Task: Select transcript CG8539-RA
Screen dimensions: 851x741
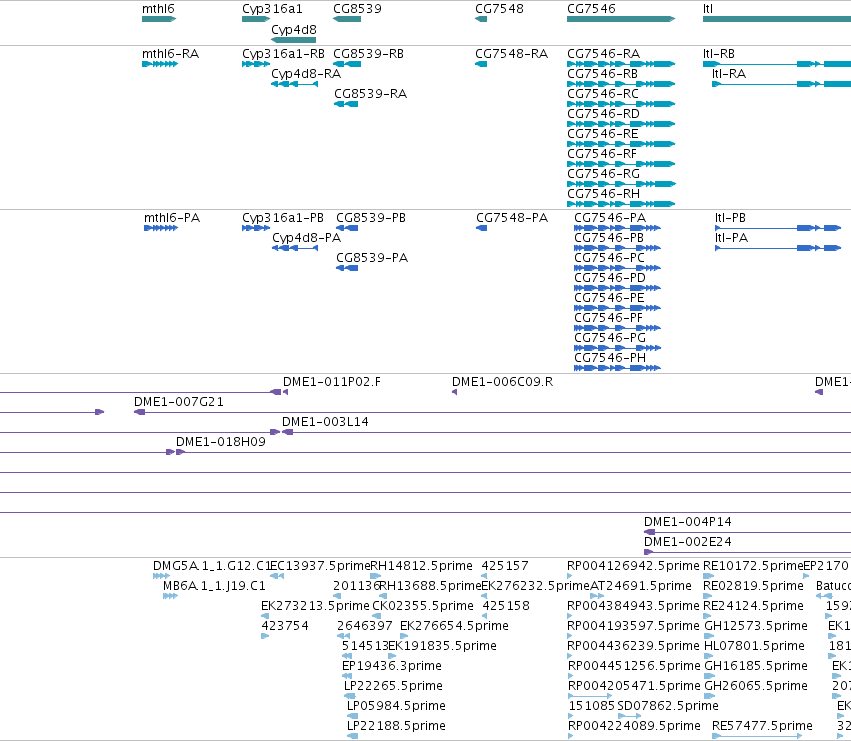Action: pos(346,104)
